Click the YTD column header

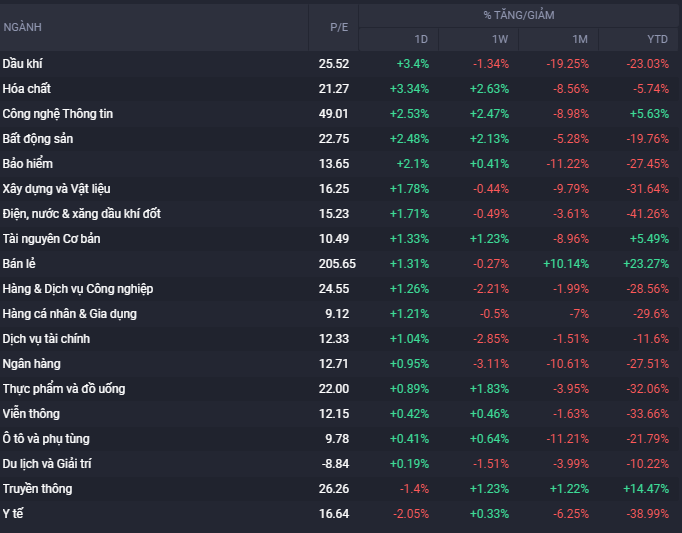click(x=657, y=39)
